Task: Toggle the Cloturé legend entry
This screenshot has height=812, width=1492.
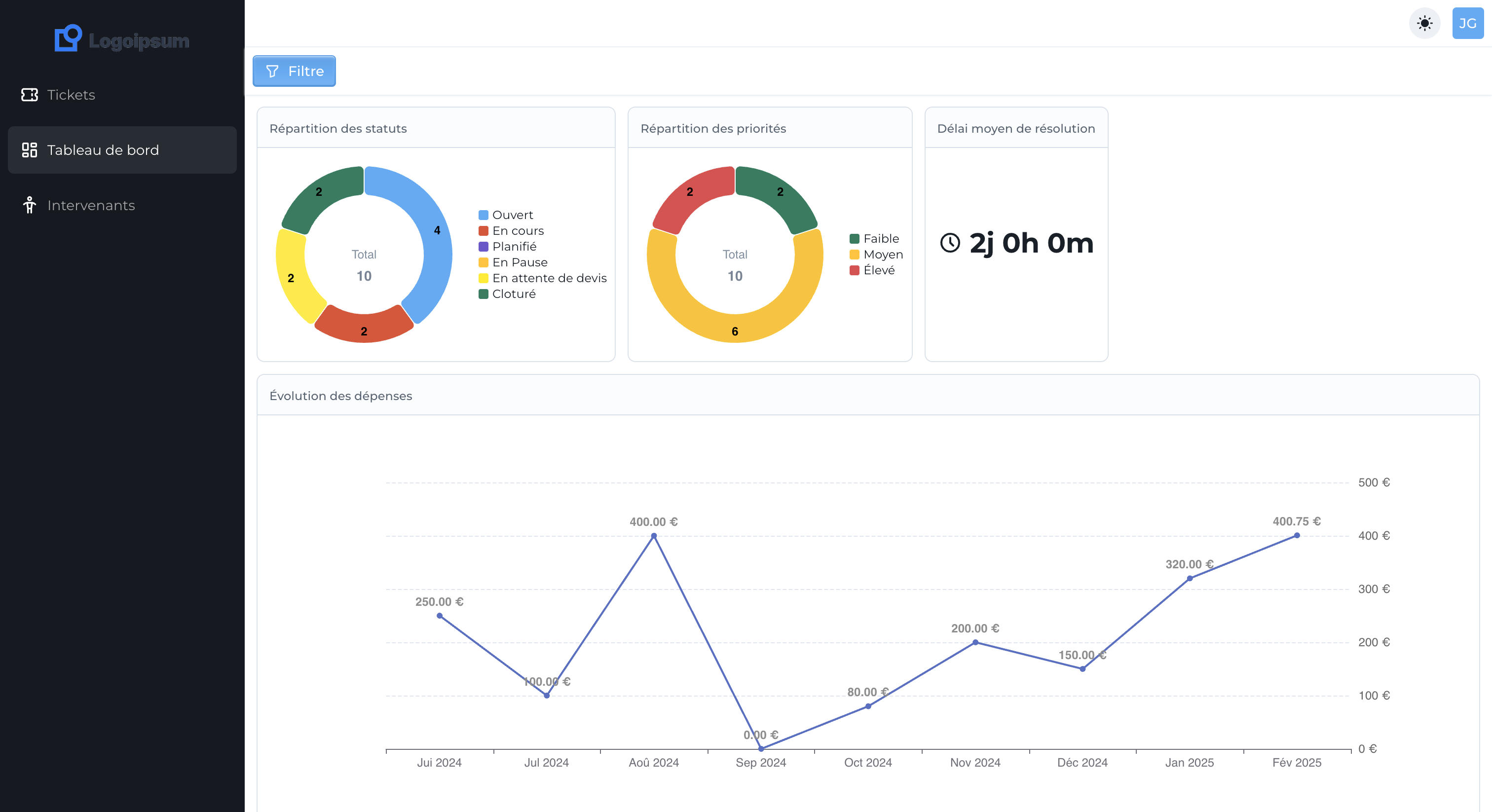Action: pos(513,294)
